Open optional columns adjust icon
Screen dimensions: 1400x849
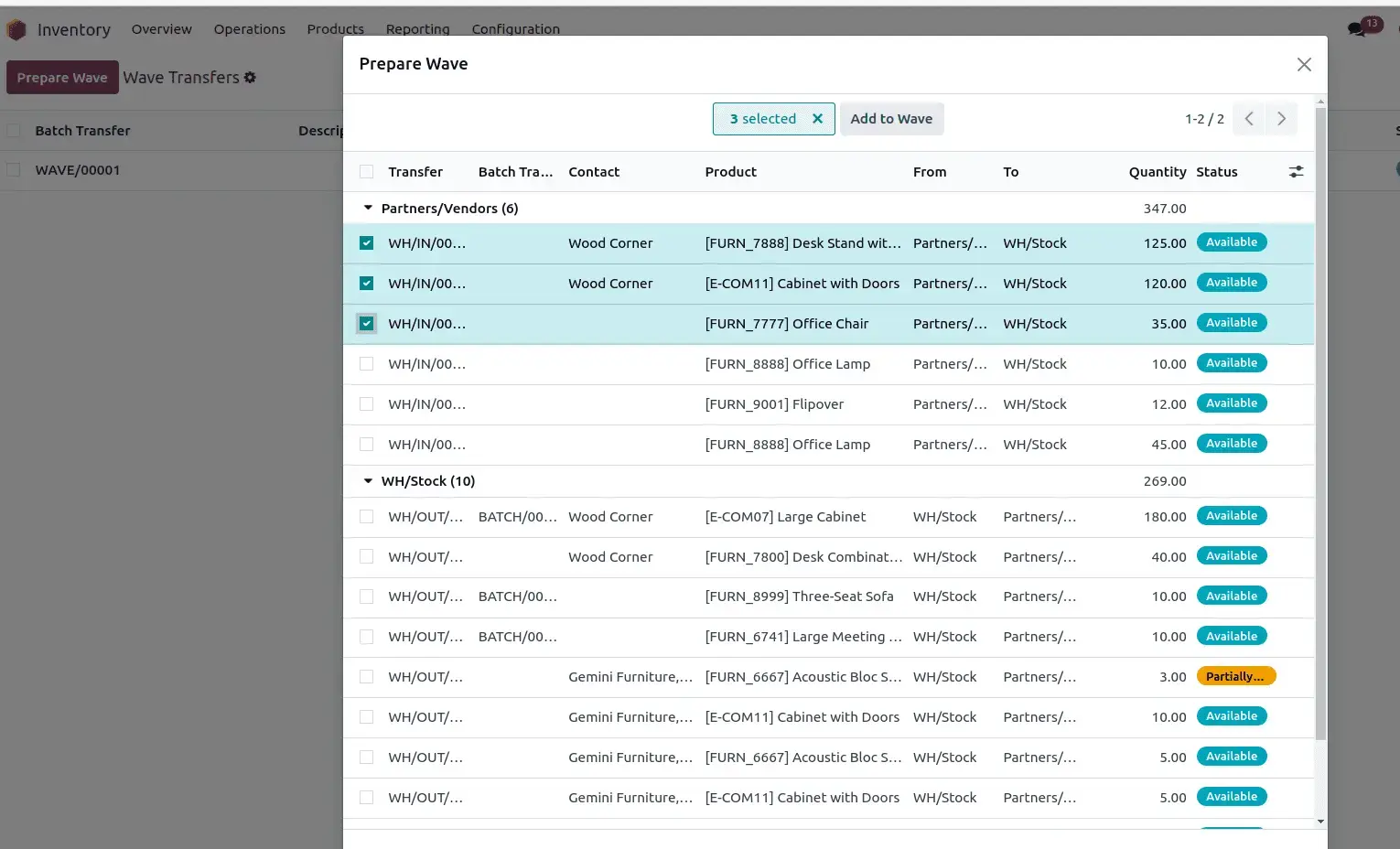coord(1296,172)
